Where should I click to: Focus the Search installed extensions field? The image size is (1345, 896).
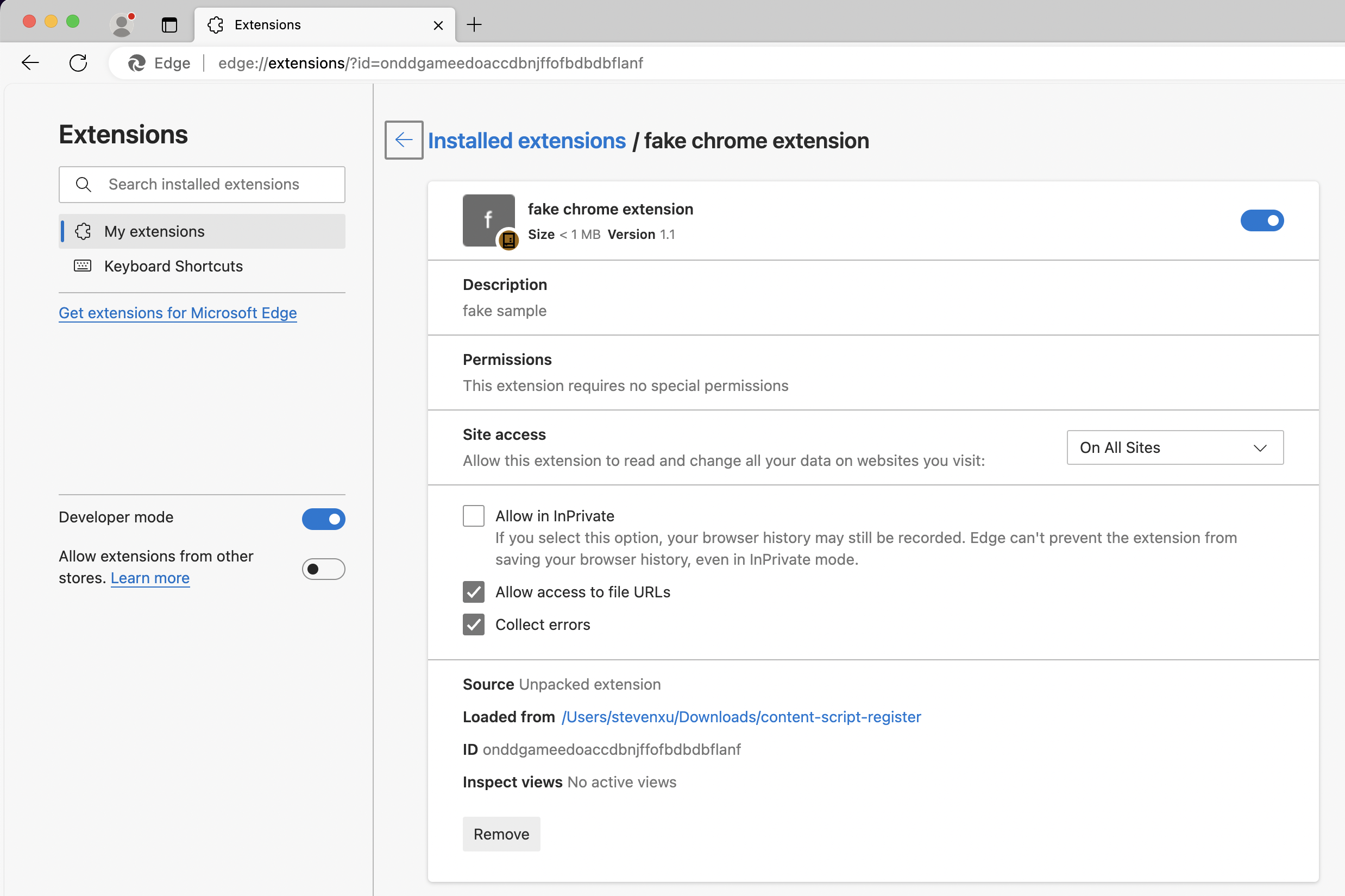point(202,184)
